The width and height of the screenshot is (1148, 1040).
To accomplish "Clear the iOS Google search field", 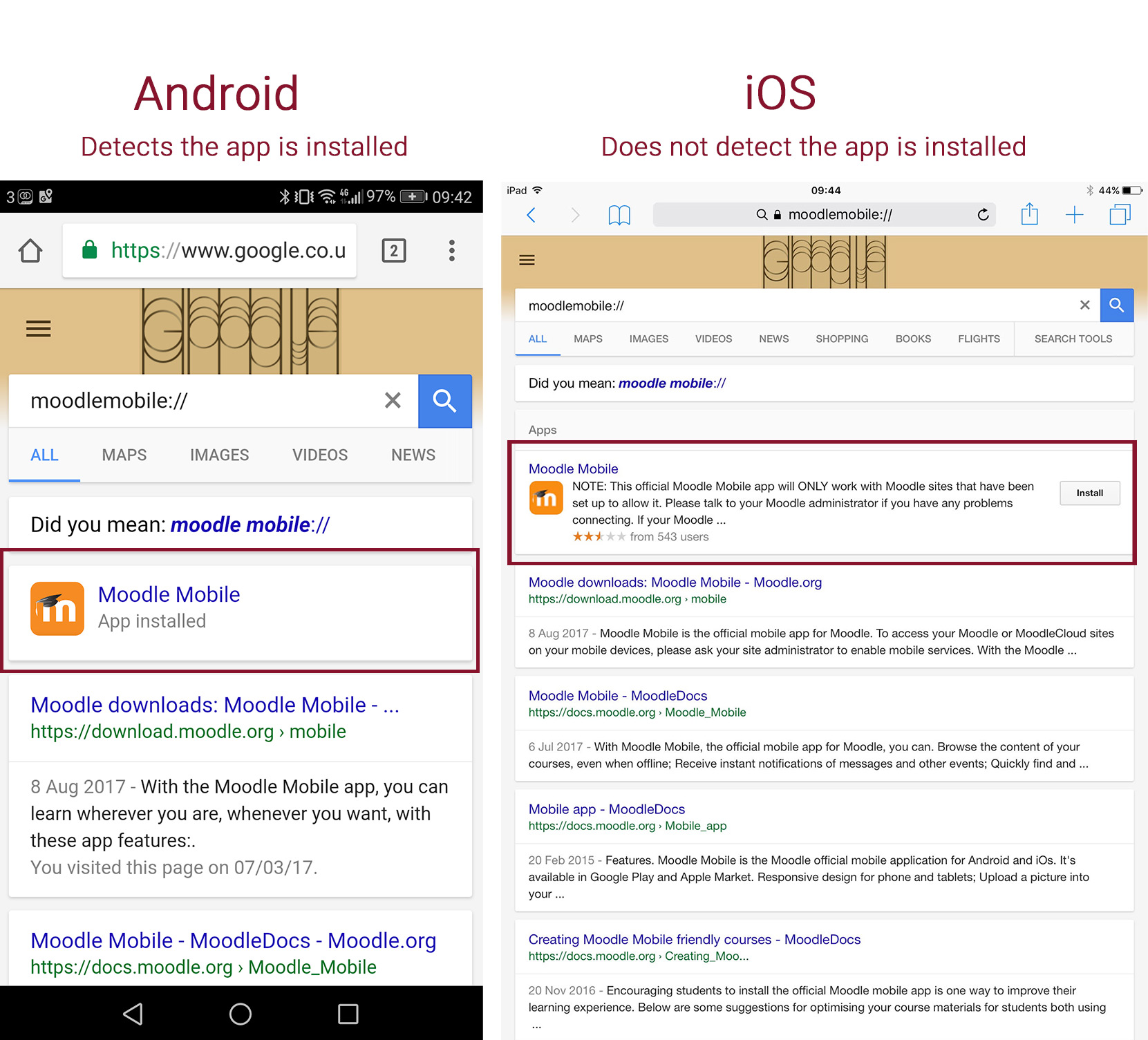I will 1085,305.
